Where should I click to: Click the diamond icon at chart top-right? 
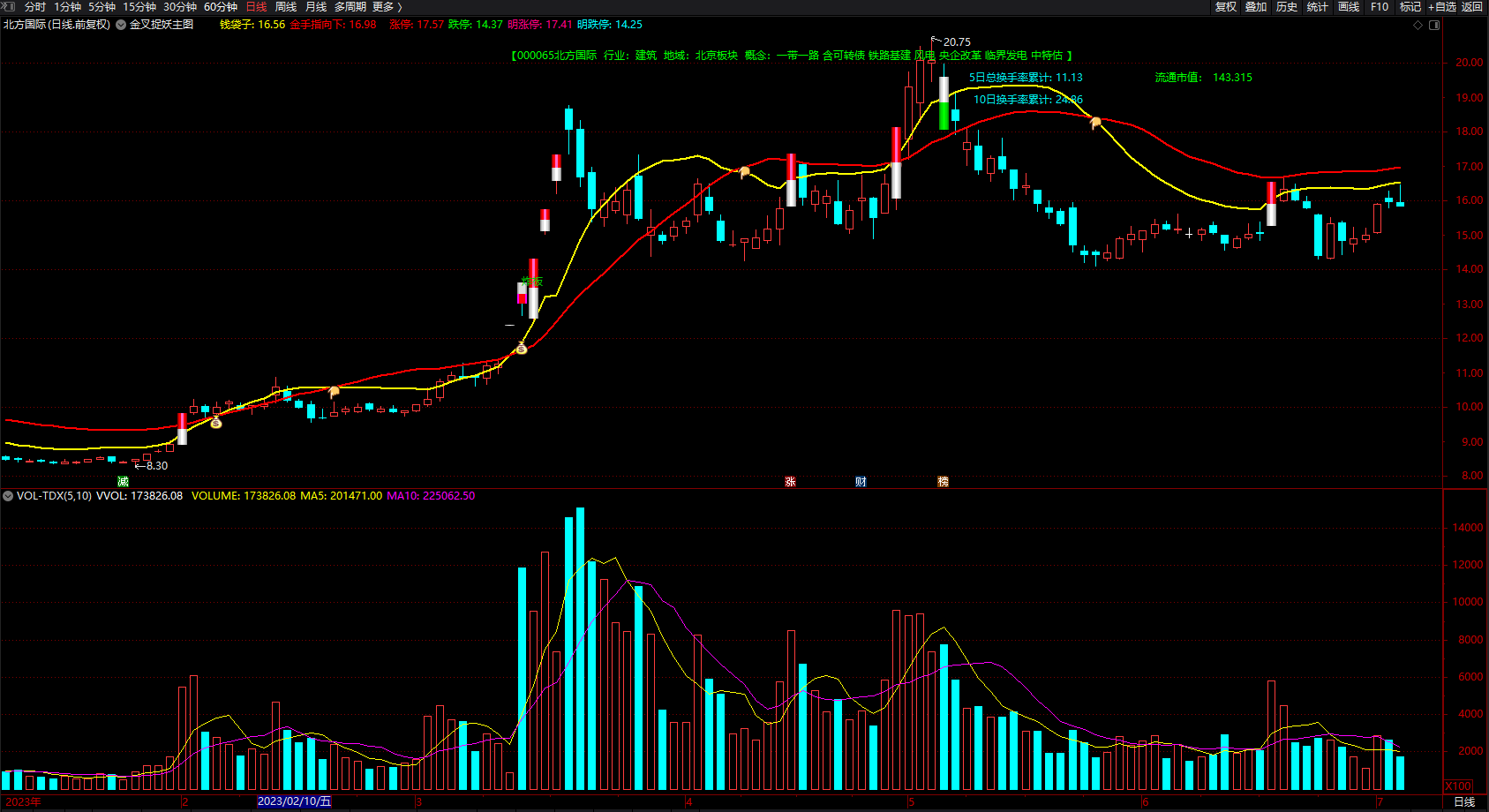[x=1418, y=25]
